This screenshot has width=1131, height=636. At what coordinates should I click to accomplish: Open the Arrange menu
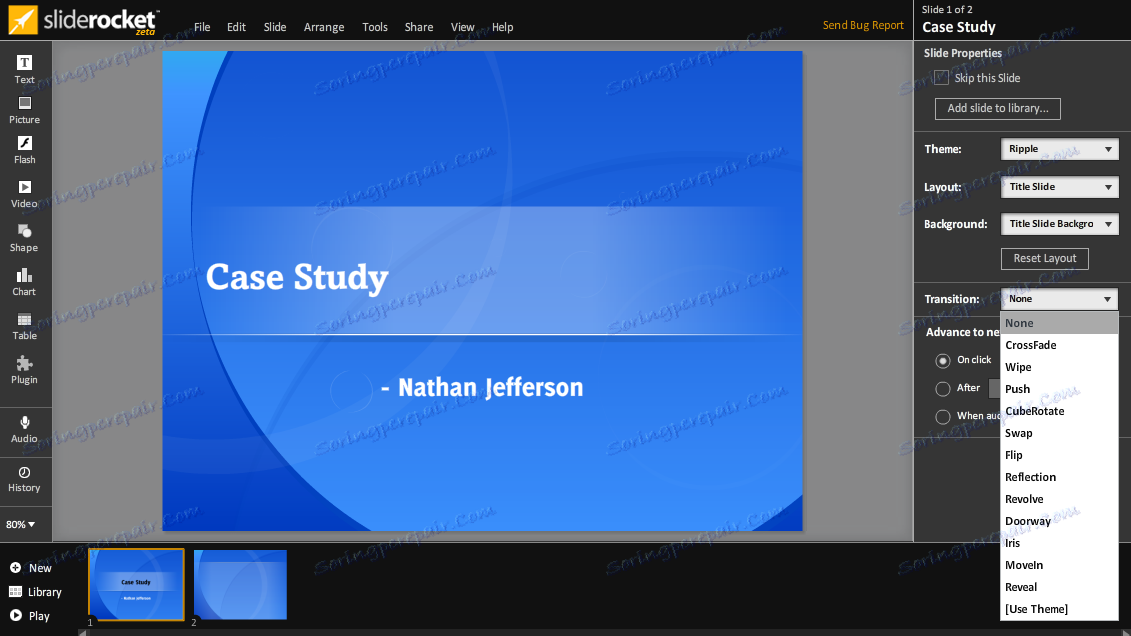pos(324,27)
